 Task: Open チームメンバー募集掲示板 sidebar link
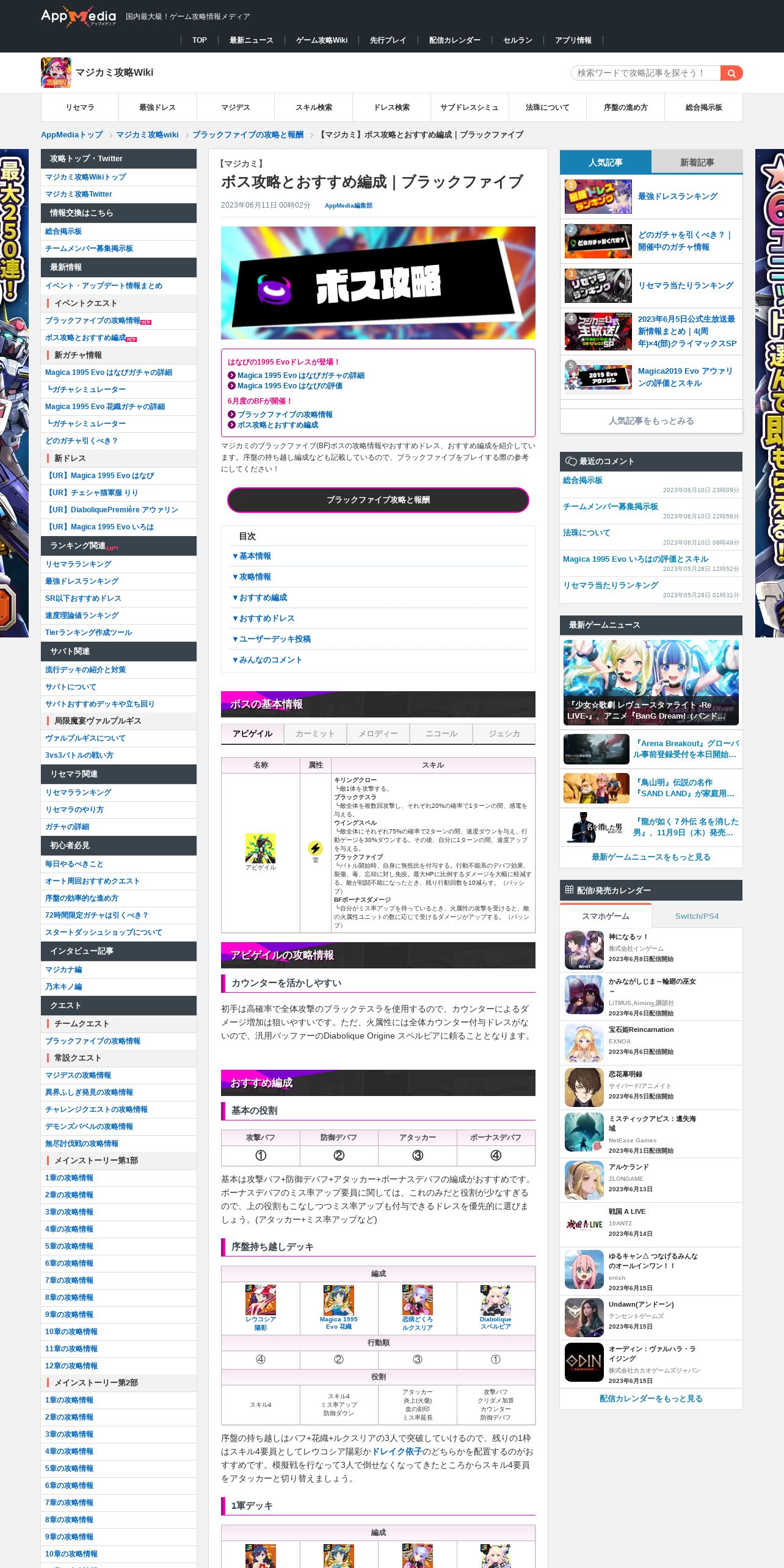(x=89, y=249)
